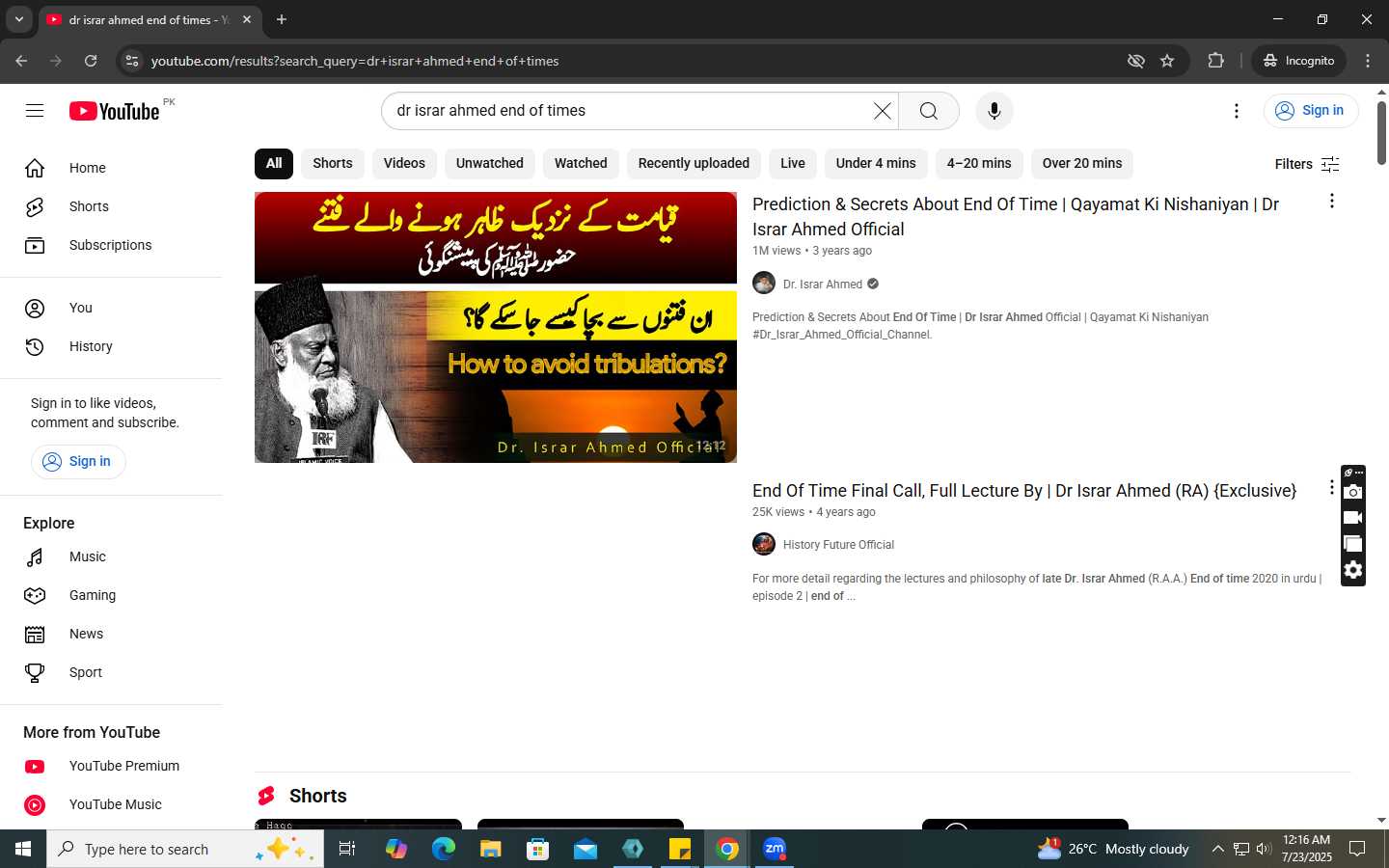Open Subscriptions in the sidebar
The height and width of the screenshot is (868, 1389).
(112, 245)
